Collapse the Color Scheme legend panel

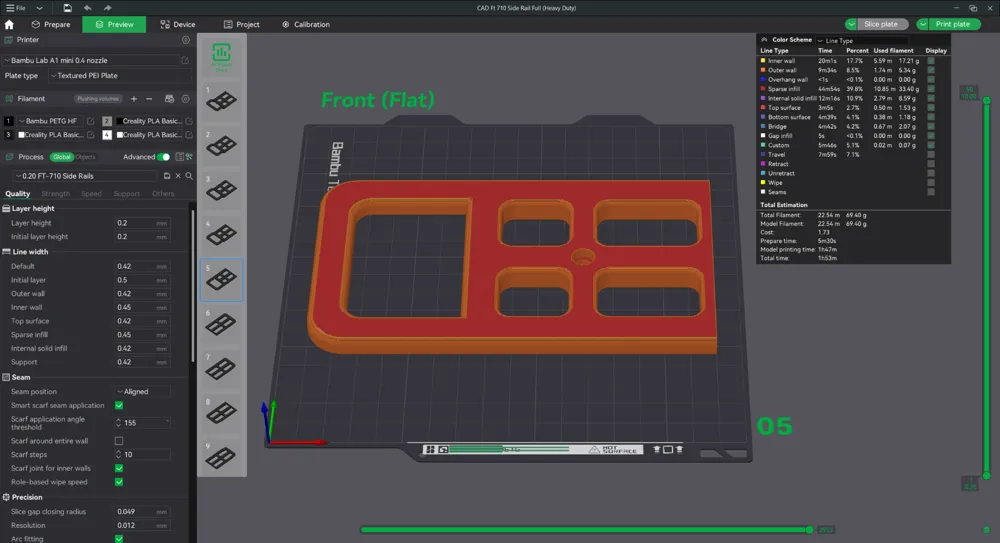764,40
